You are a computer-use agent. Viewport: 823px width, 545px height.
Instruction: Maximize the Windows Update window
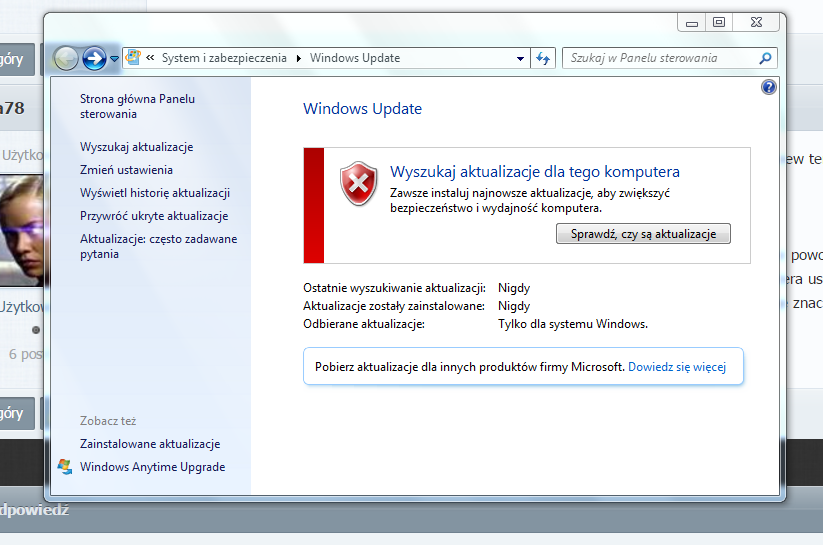pos(719,23)
